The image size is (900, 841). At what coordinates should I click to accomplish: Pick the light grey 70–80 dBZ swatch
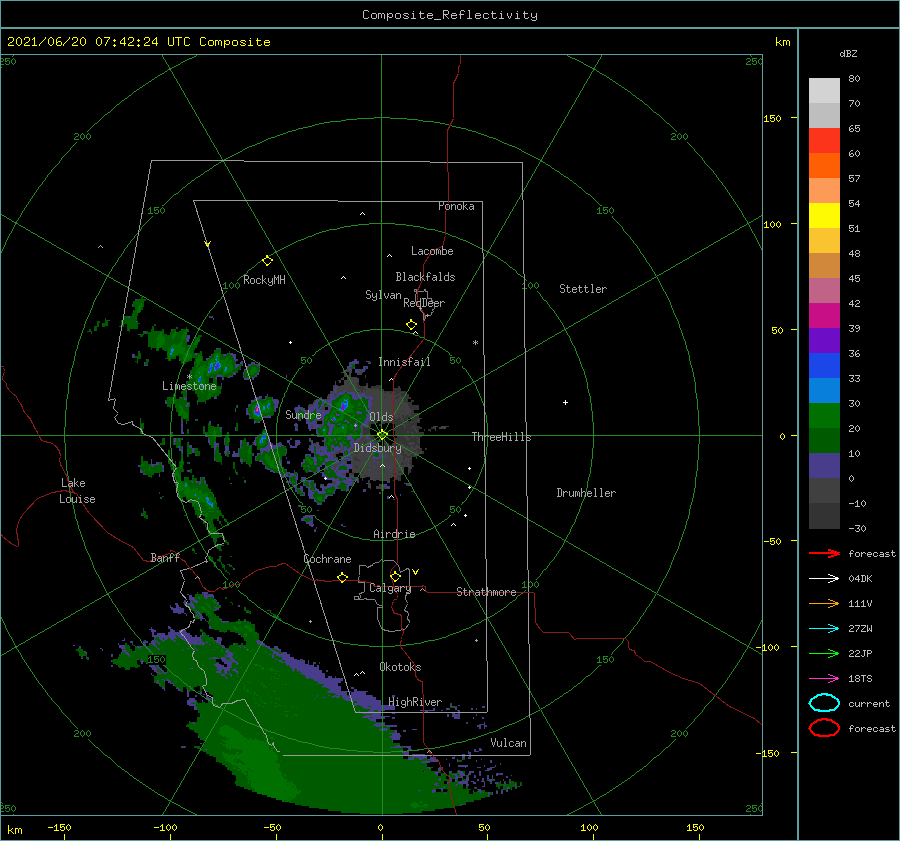click(x=824, y=91)
